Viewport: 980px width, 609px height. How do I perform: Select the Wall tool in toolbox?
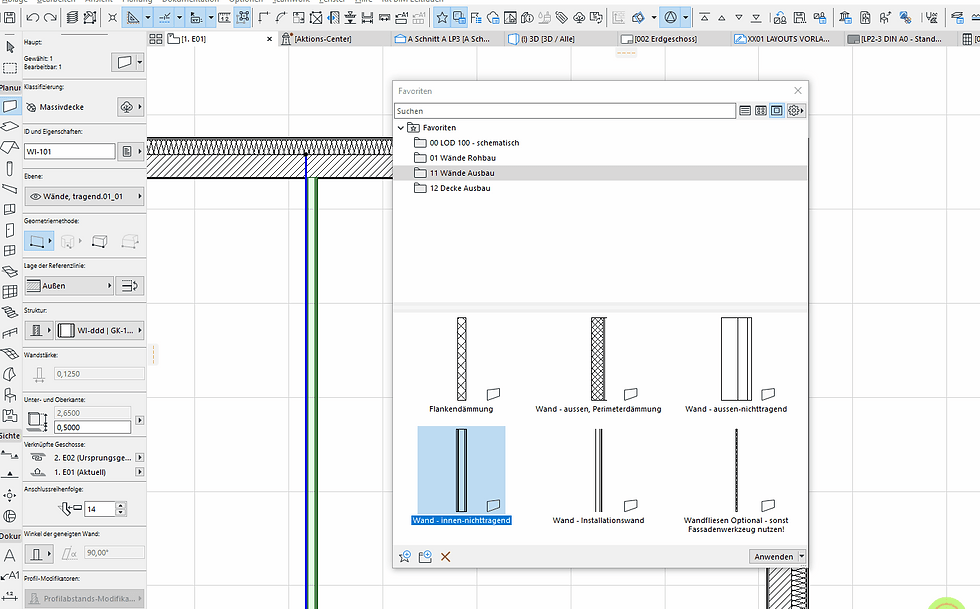(x=10, y=106)
